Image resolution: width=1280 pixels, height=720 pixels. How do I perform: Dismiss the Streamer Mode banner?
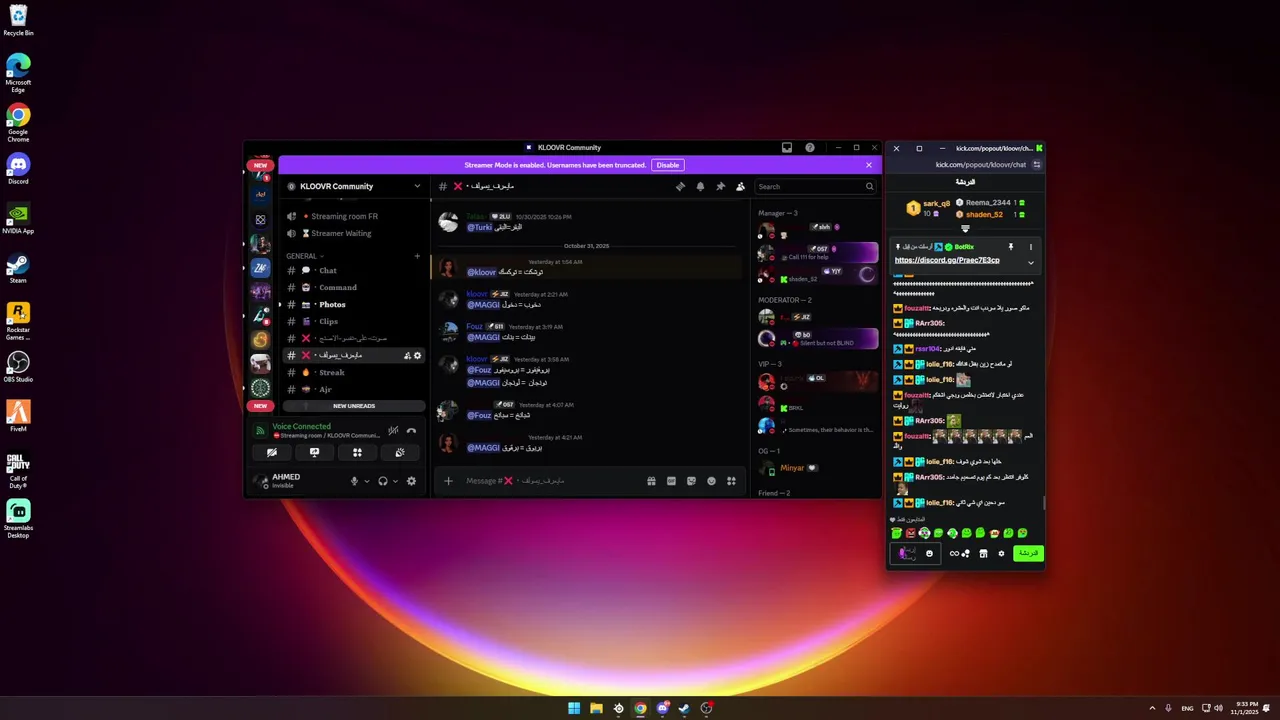(x=869, y=165)
